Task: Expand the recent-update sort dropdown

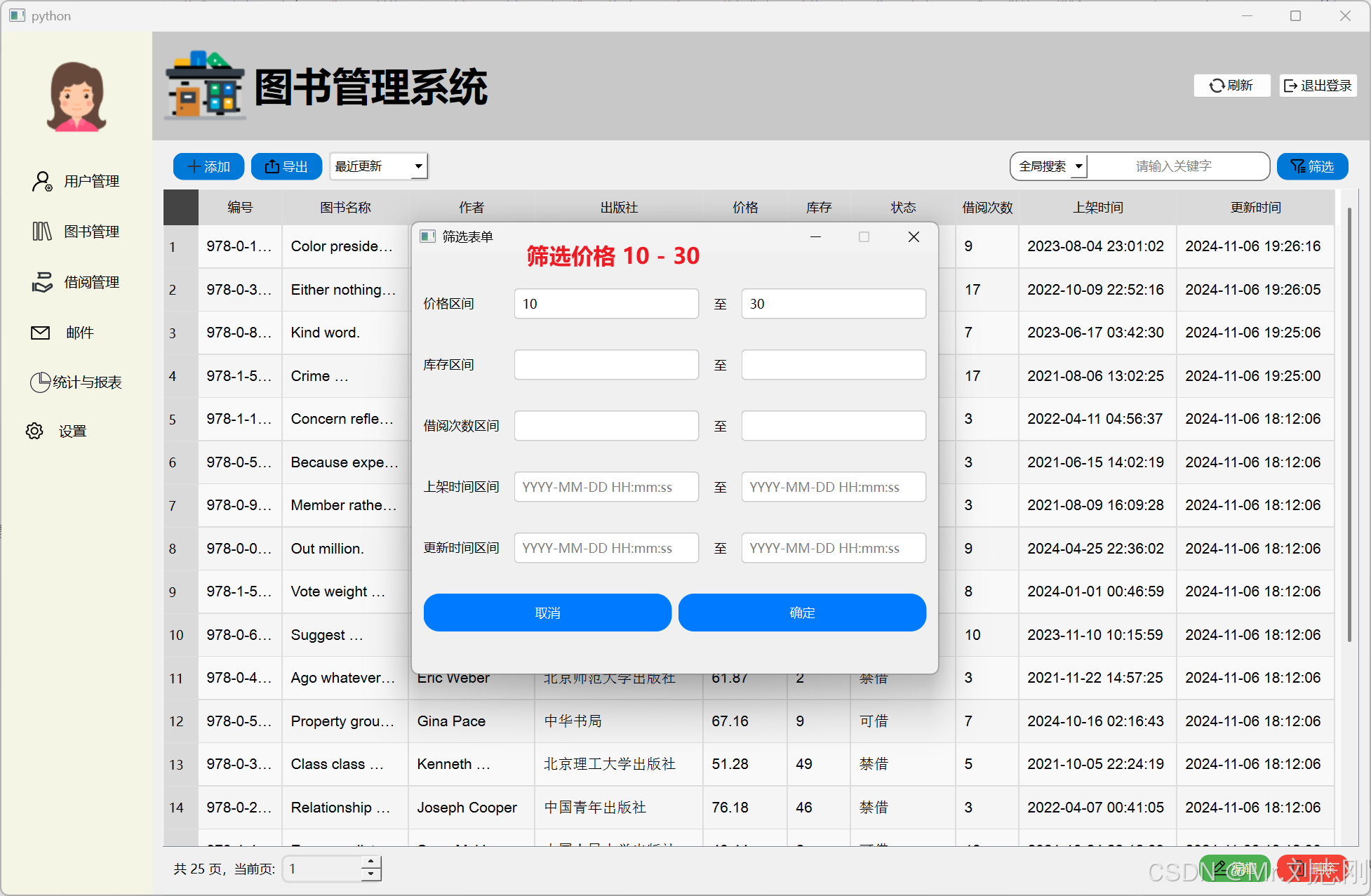Action: [379, 166]
